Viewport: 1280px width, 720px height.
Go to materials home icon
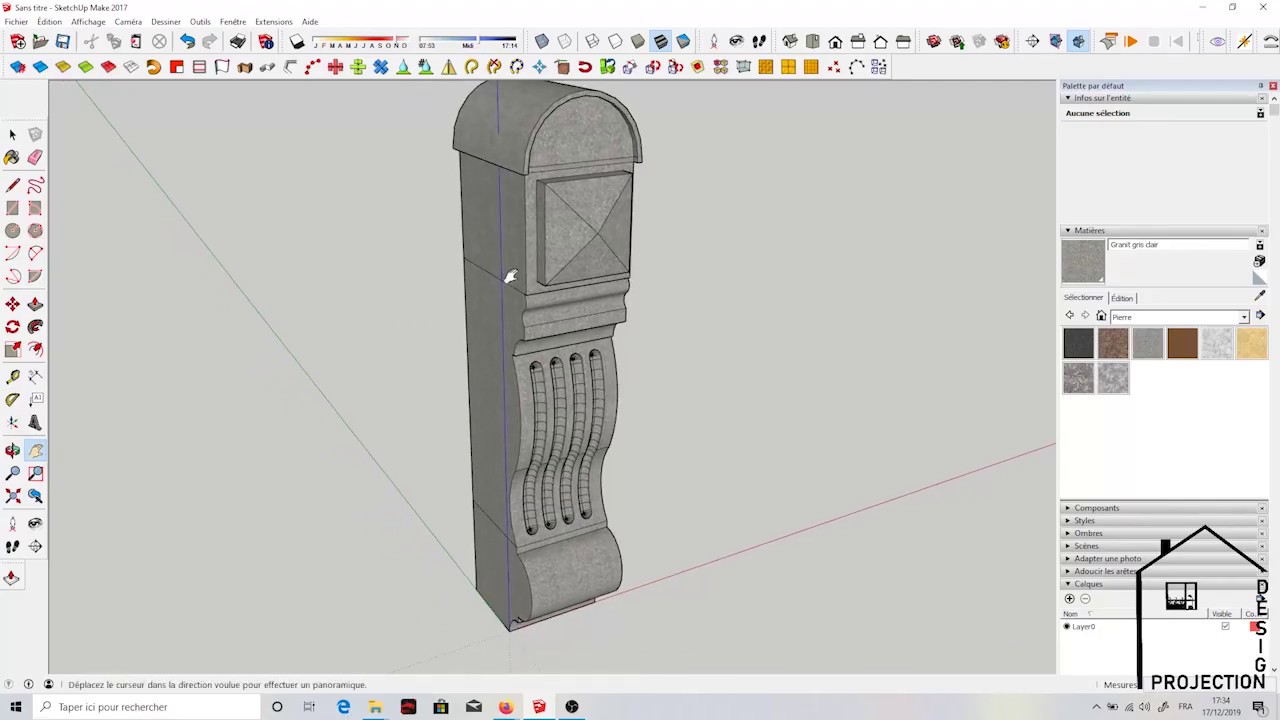pyautogui.click(x=1101, y=316)
